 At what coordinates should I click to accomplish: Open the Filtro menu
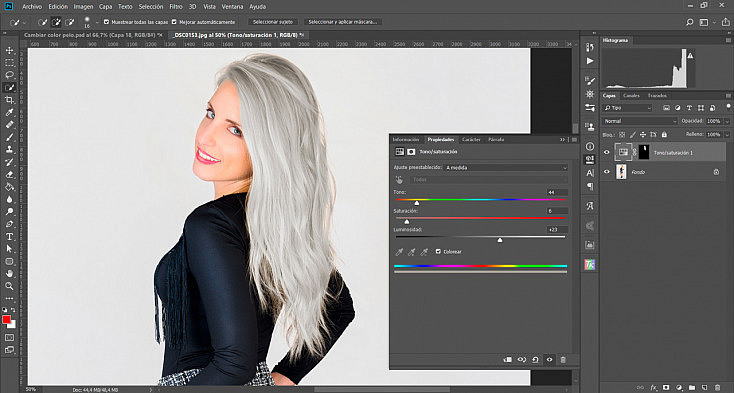[176, 7]
